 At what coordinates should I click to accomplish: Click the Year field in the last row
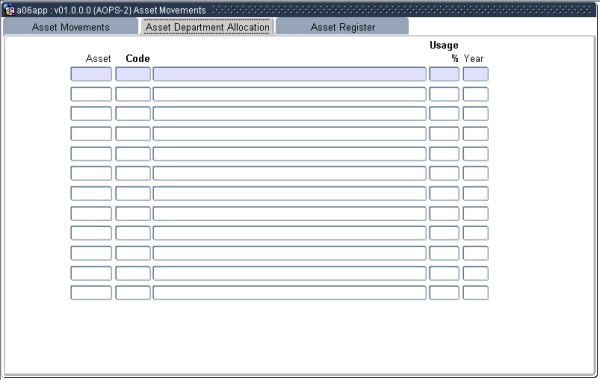[475, 293]
